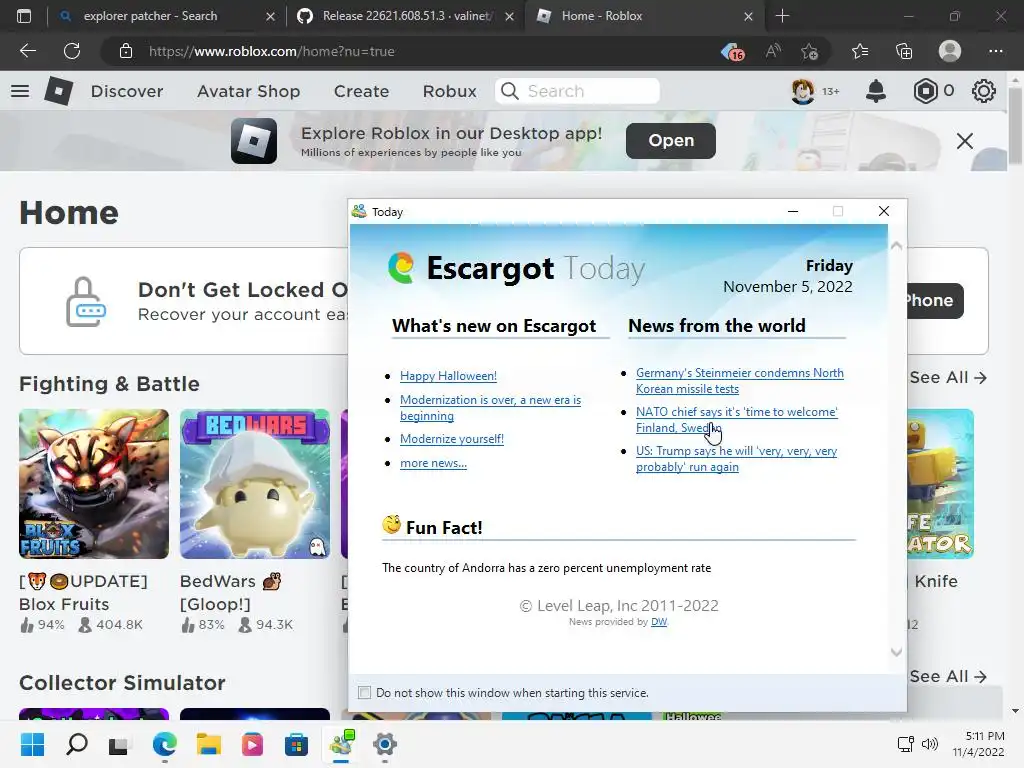Click the Fun Fact! smiley heading
This screenshot has height=768, width=1024.
(432, 526)
